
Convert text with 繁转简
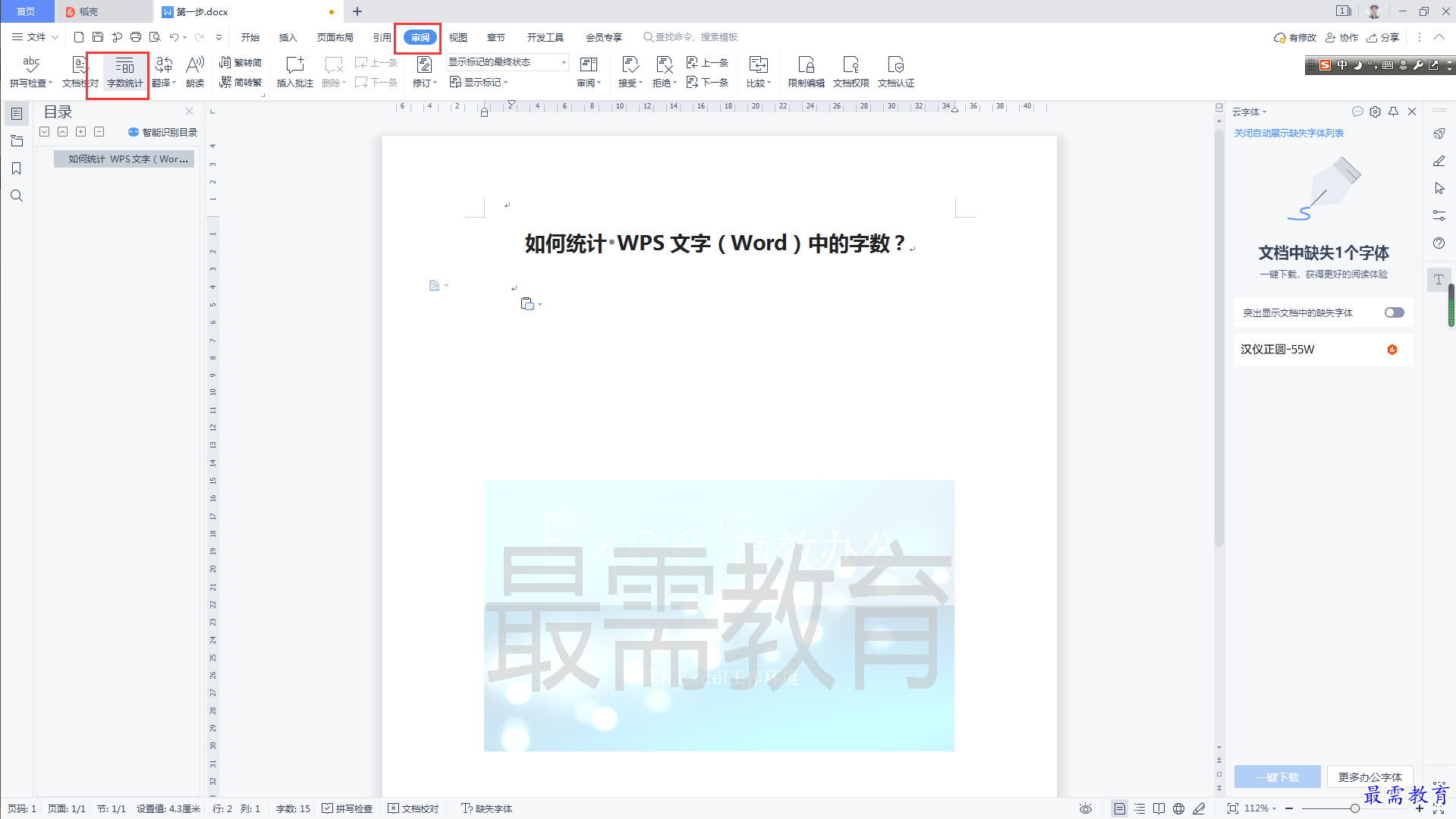[241, 62]
